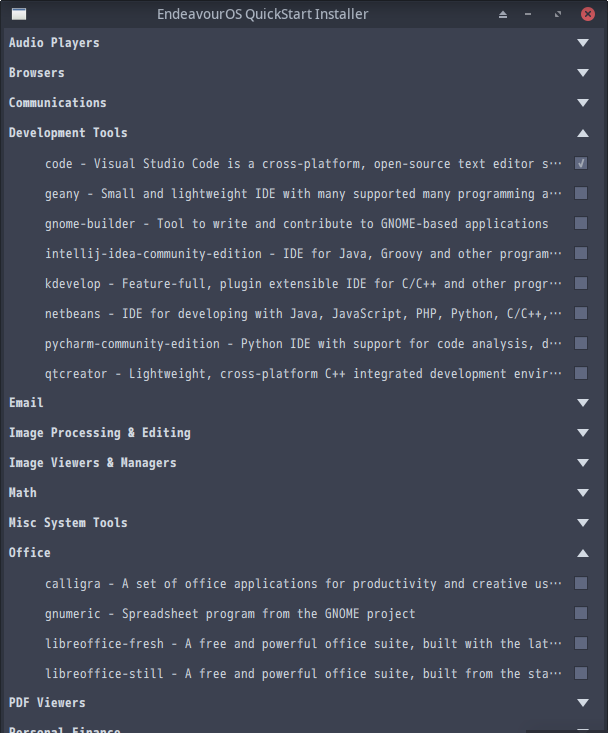Image resolution: width=608 pixels, height=733 pixels.
Task: Uncheck the Visual Studio Code package checkbox
Action: pyautogui.click(x=581, y=163)
